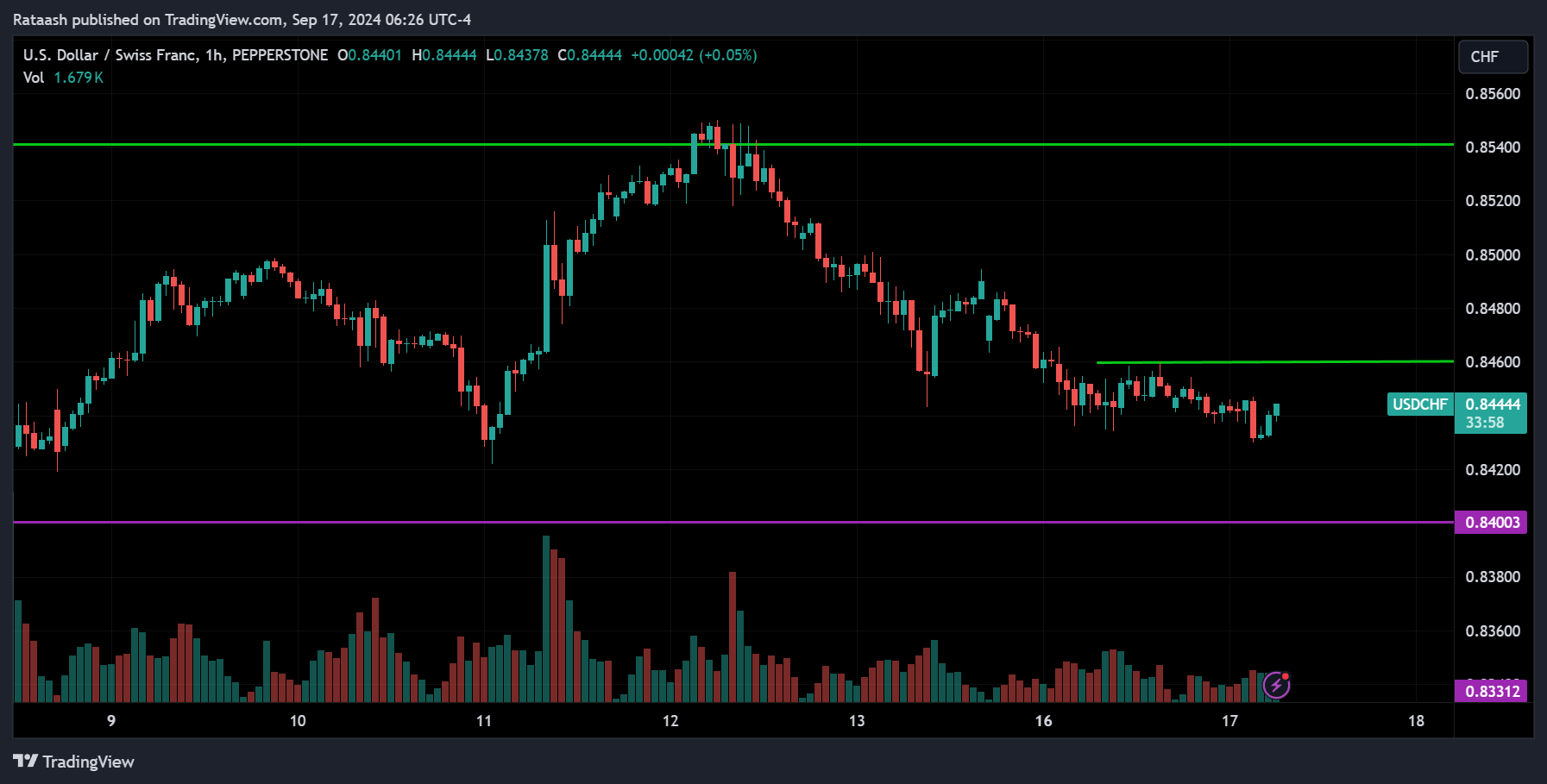Click date label 17 on the time axis
Image resolution: width=1547 pixels, height=784 pixels.
[x=1229, y=721]
